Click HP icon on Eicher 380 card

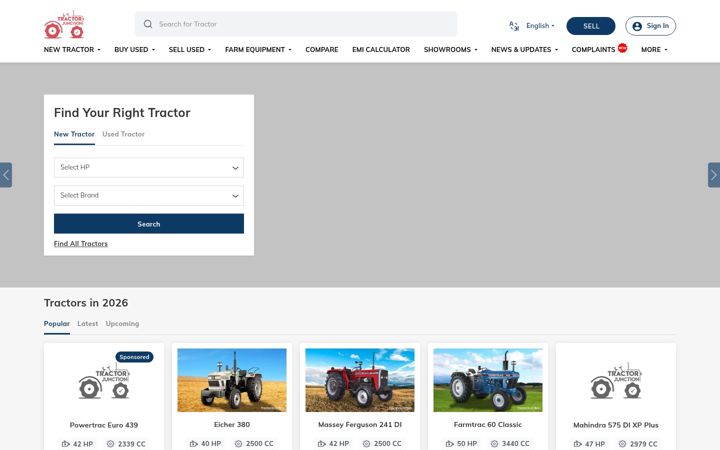pos(194,444)
